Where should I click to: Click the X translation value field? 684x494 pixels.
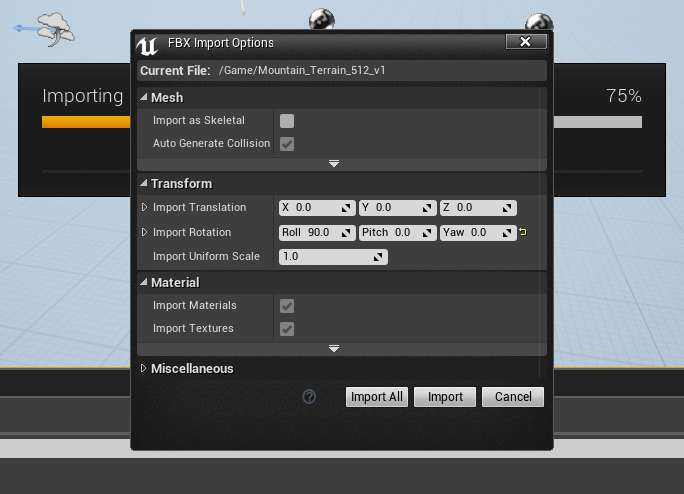point(317,208)
